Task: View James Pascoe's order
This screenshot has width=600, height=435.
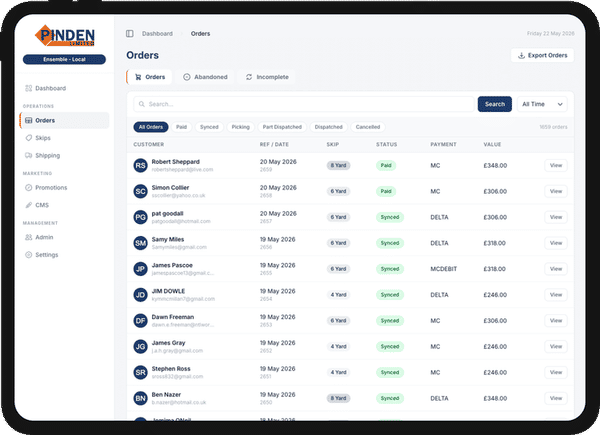Action: pyautogui.click(x=556, y=269)
